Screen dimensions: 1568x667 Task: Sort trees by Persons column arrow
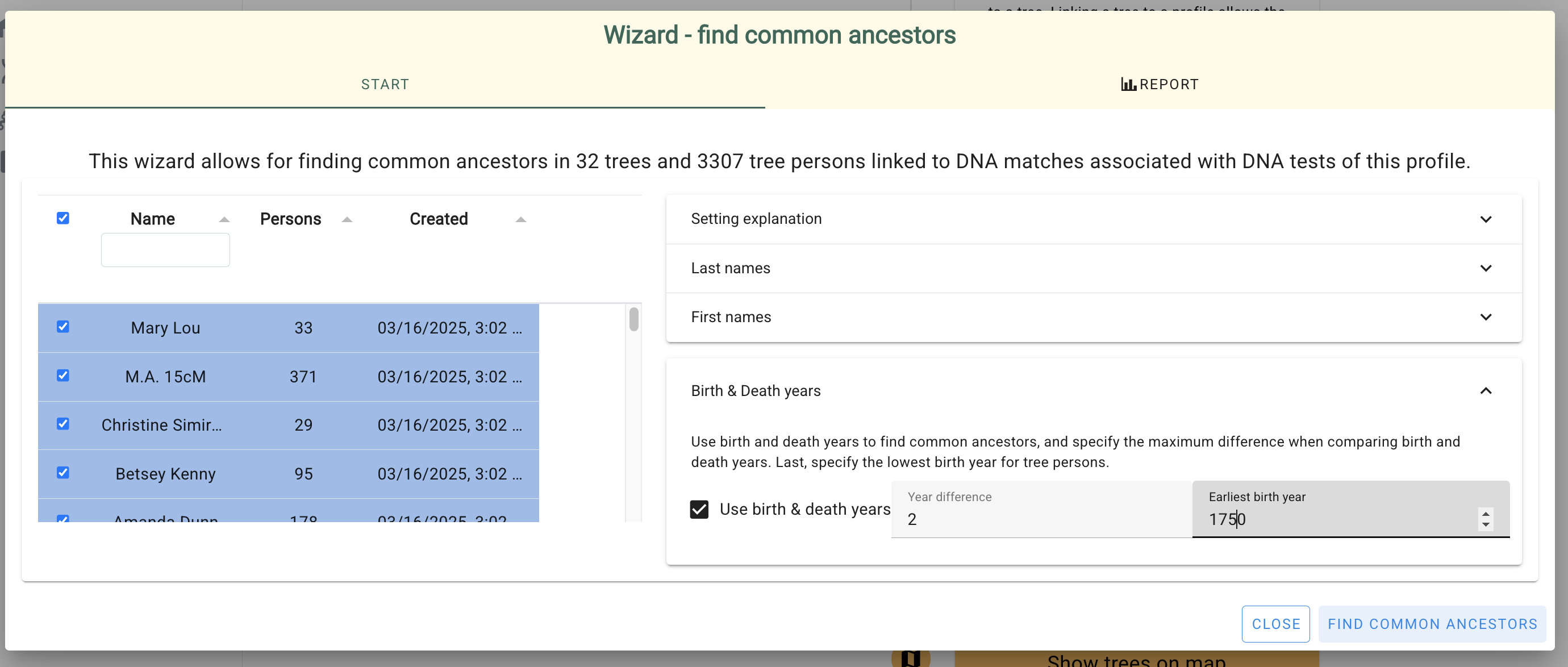coord(347,220)
